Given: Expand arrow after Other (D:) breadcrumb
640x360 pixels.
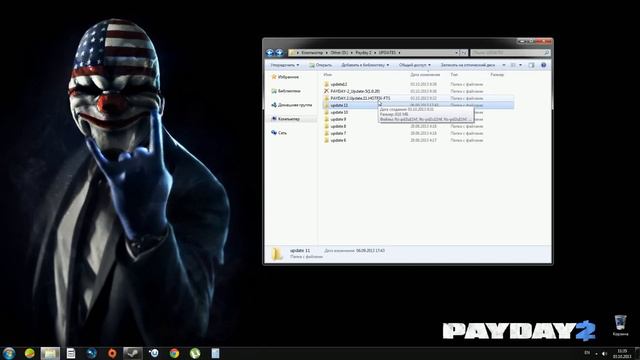Looking at the screenshot, I should (351, 53).
